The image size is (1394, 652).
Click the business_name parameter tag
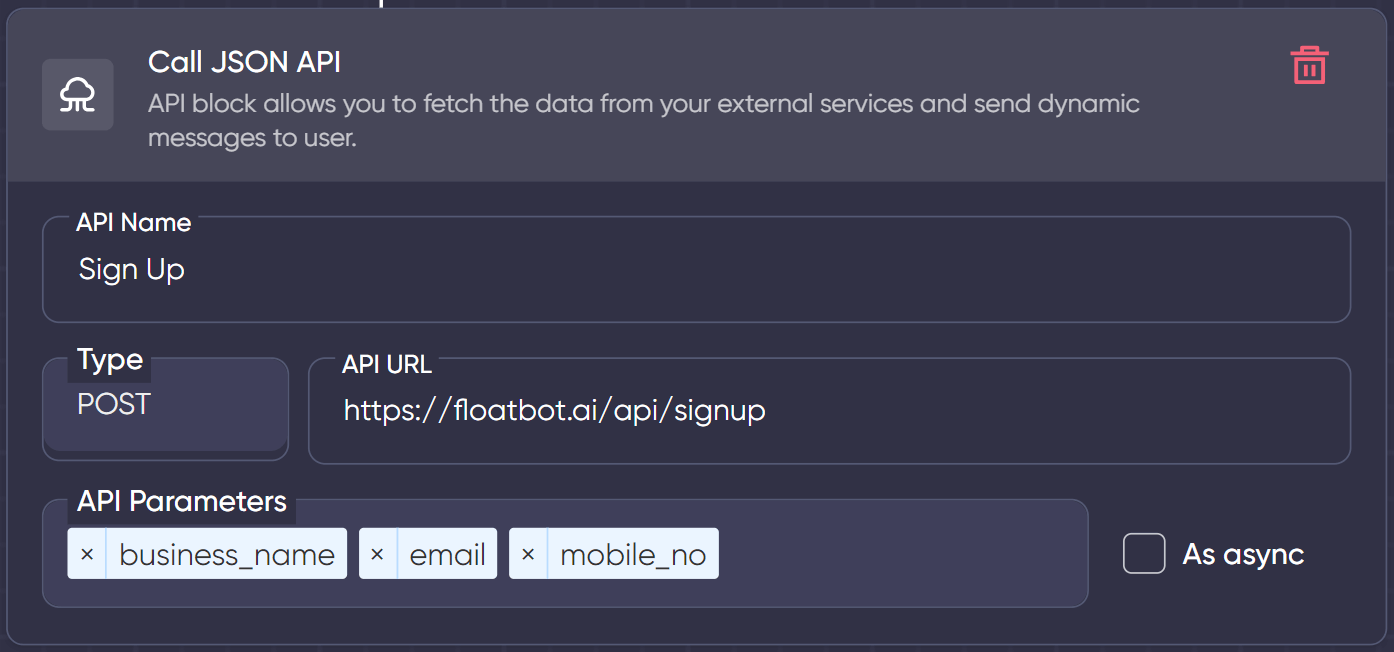[226, 553]
